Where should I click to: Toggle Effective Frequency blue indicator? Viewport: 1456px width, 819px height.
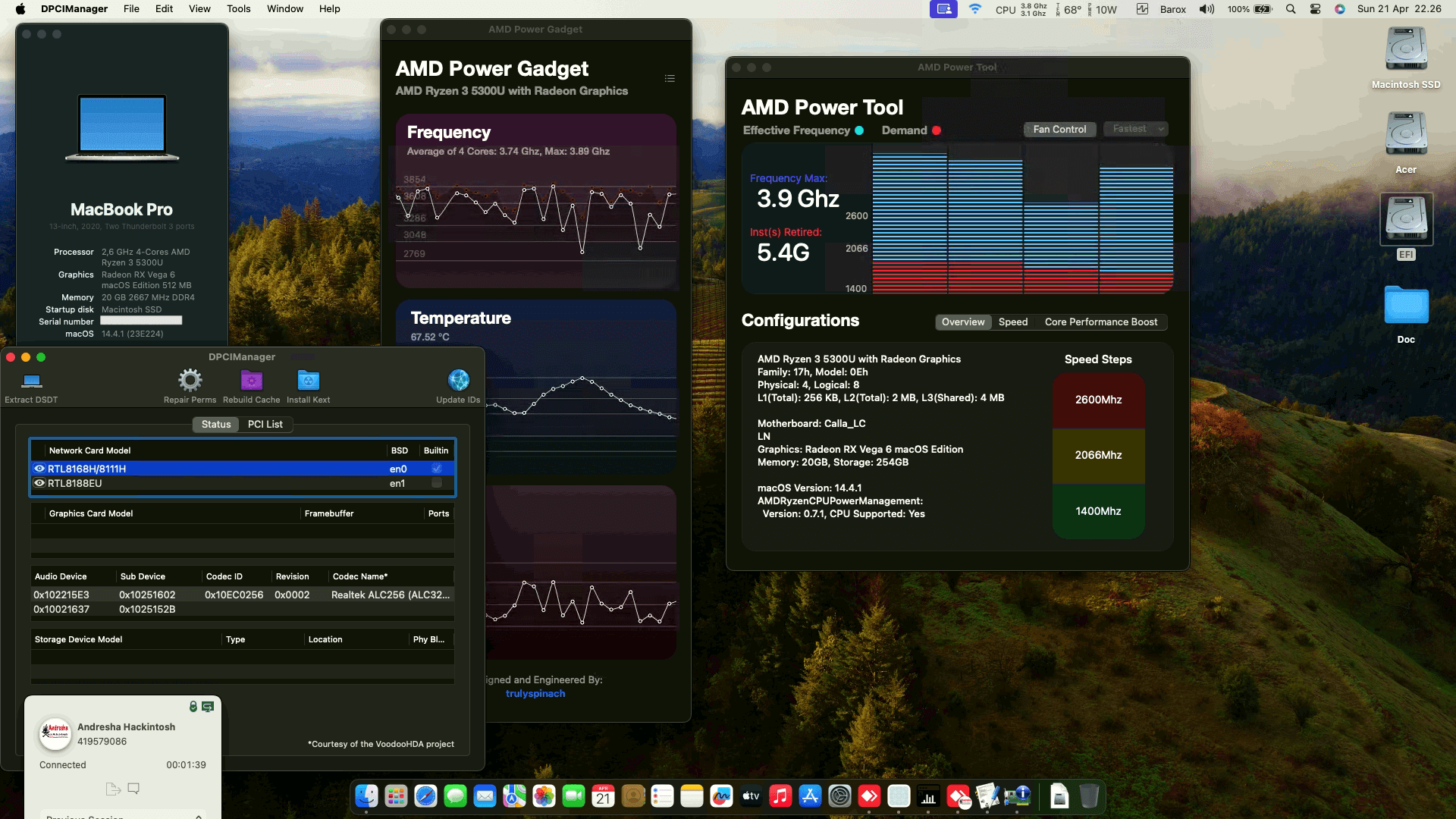tap(859, 130)
